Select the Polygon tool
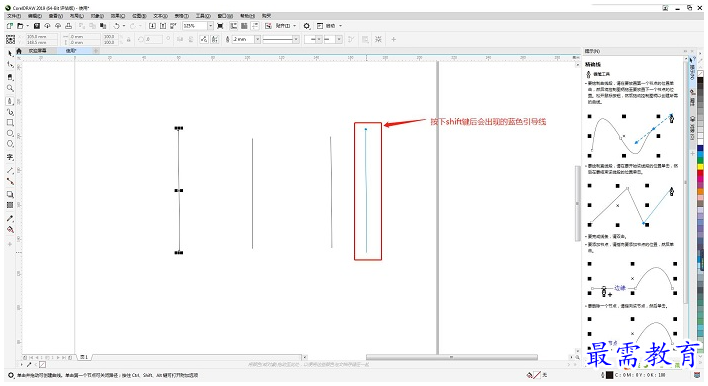The height and width of the screenshot is (386, 708). (x=10, y=144)
